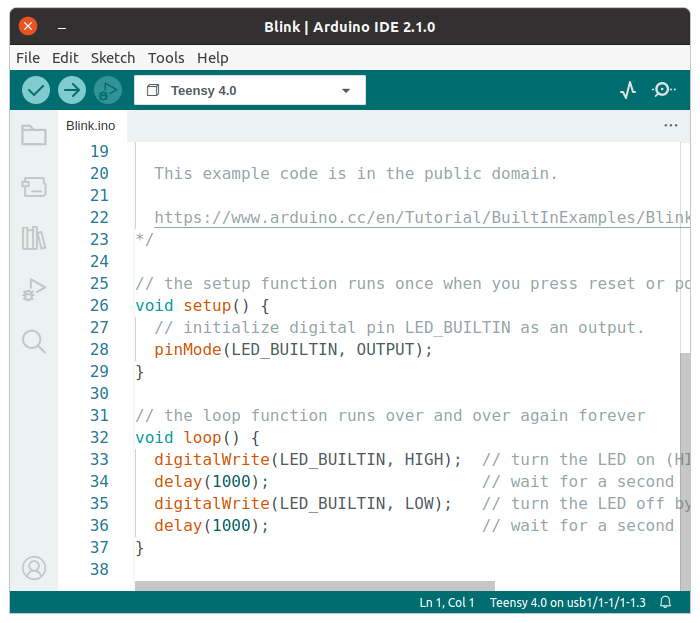
Task: Click the 'initialize digital pin' comment
Action: coord(400,328)
